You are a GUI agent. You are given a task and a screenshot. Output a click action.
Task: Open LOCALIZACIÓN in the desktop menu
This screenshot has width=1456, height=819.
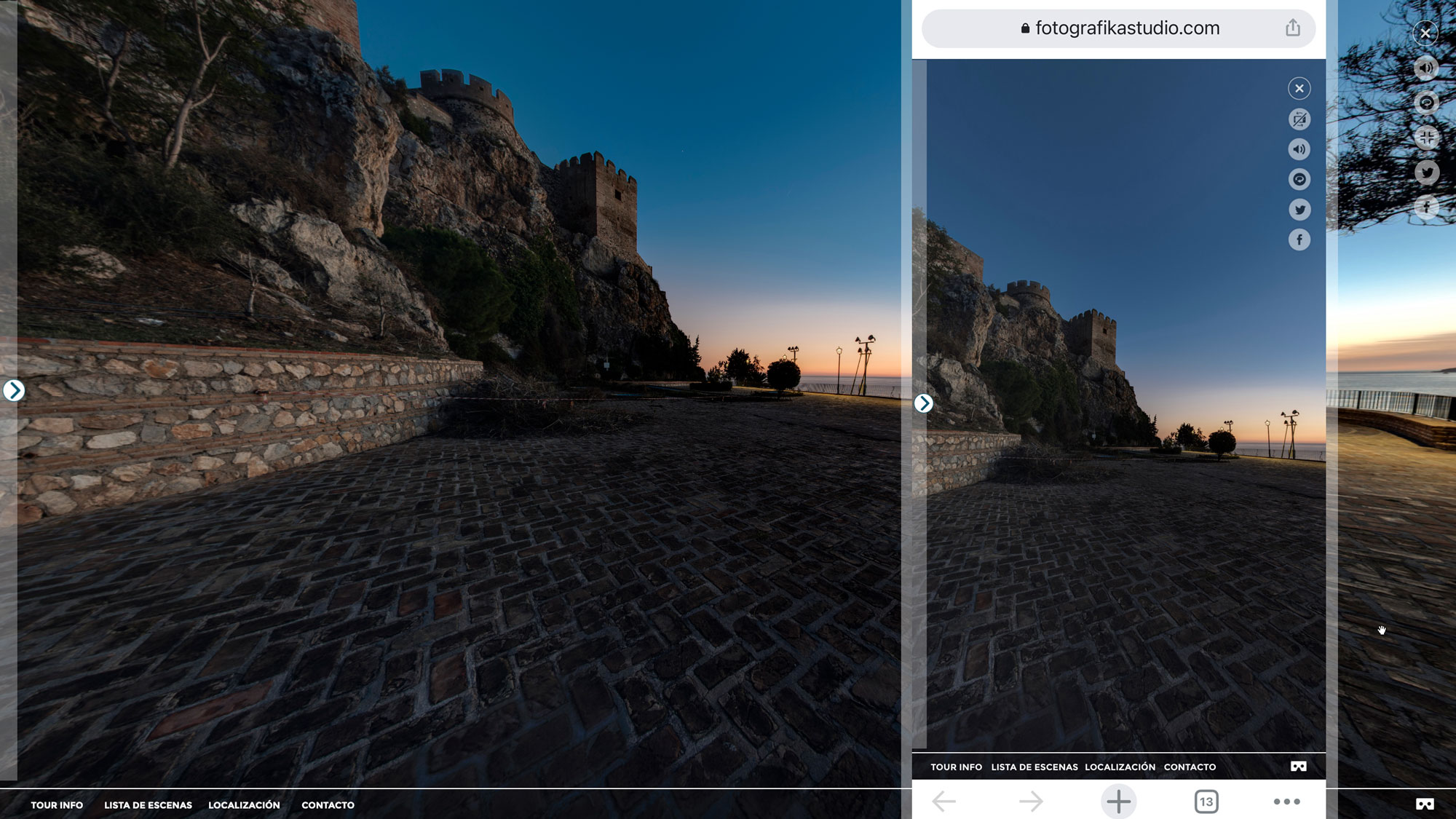244,805
